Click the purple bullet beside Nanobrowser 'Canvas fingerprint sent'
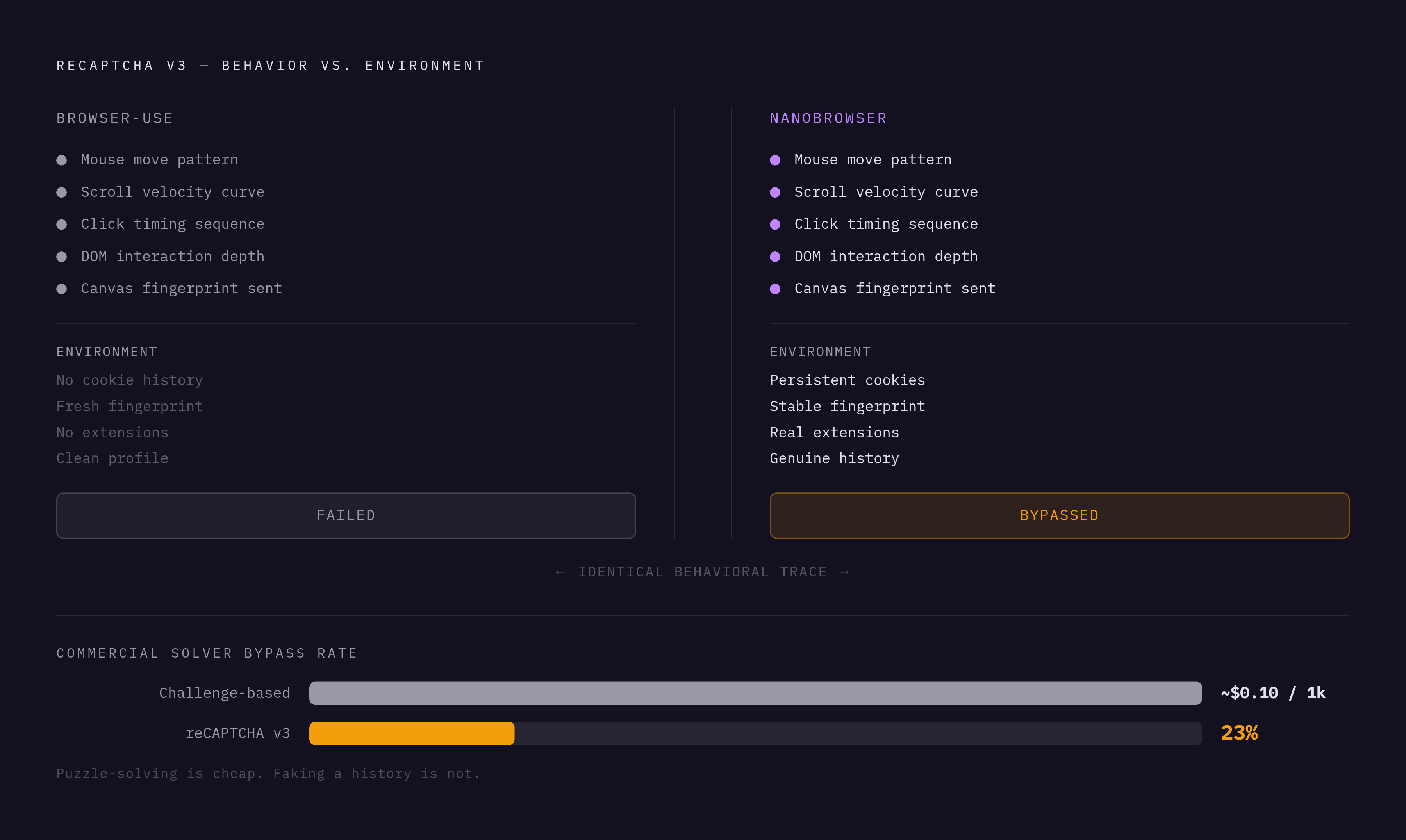The height and width of the screenshot is (840, 1406). 775,289
